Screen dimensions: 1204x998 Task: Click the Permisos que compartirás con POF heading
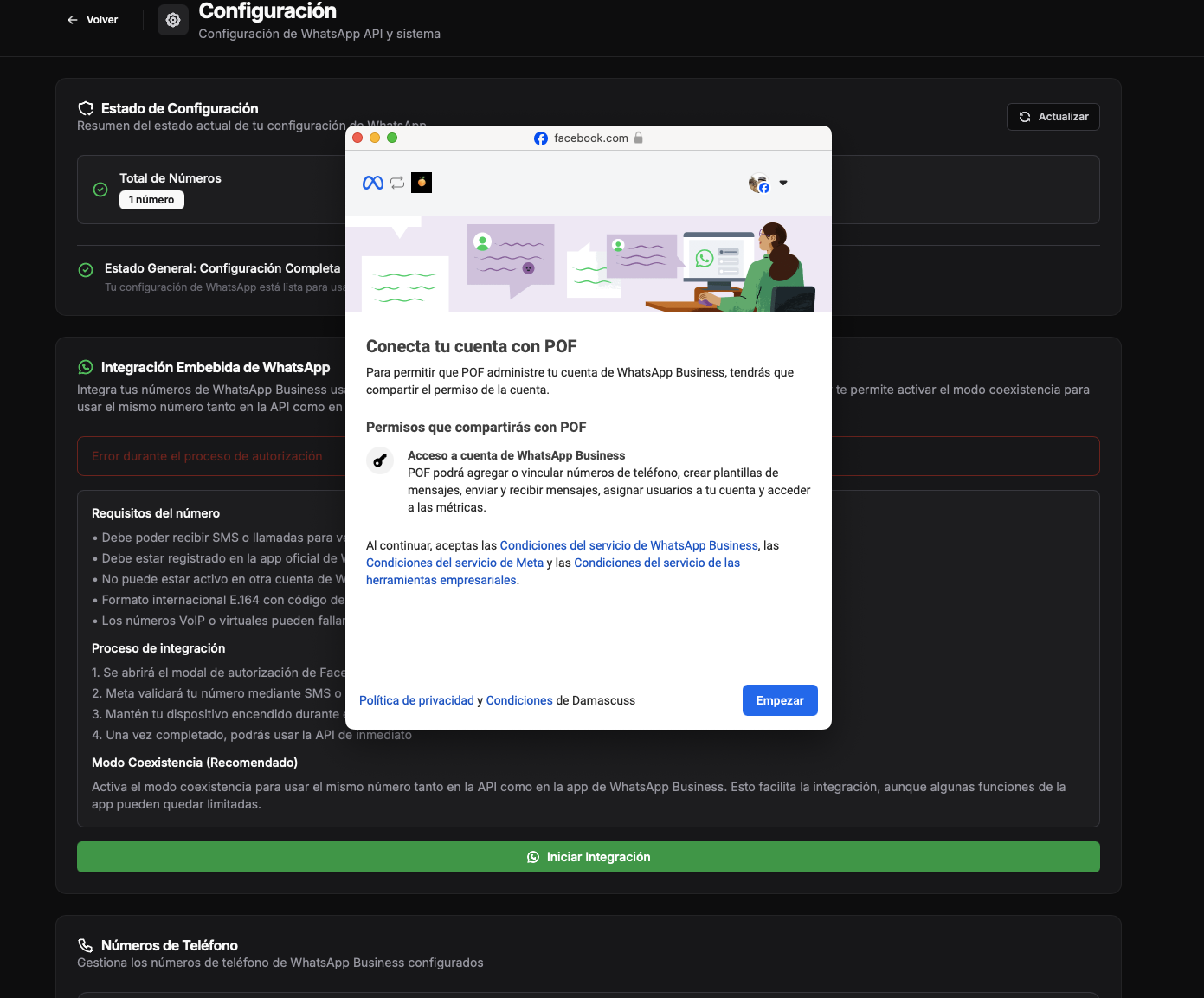tap(476, 427)
